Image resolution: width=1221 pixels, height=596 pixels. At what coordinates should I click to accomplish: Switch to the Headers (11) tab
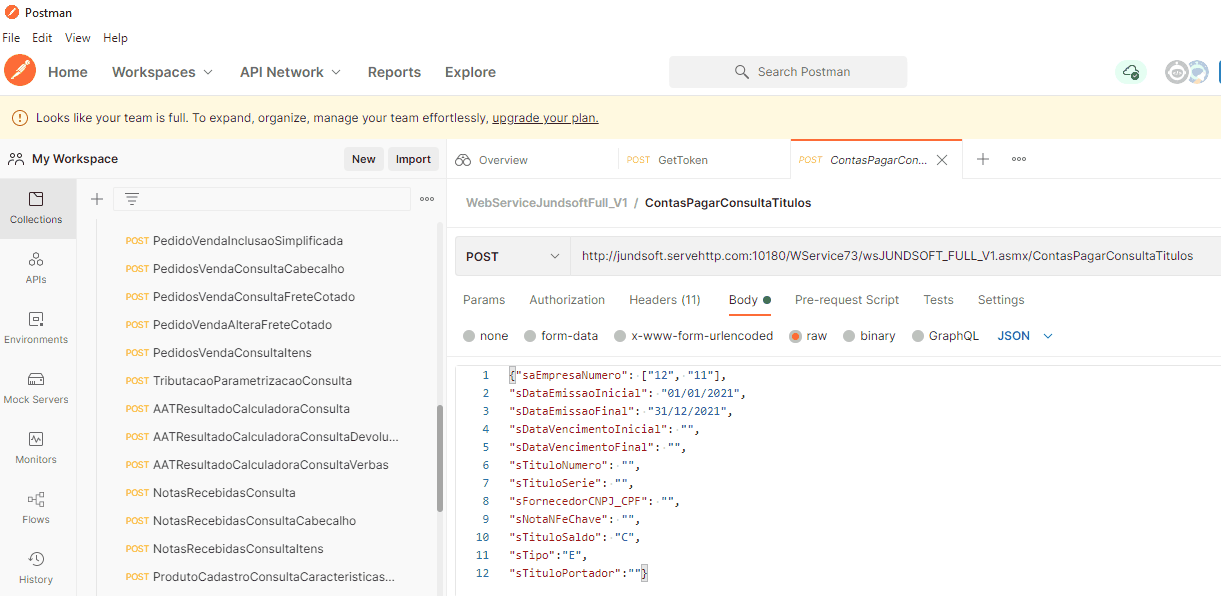tap(664, 300)
